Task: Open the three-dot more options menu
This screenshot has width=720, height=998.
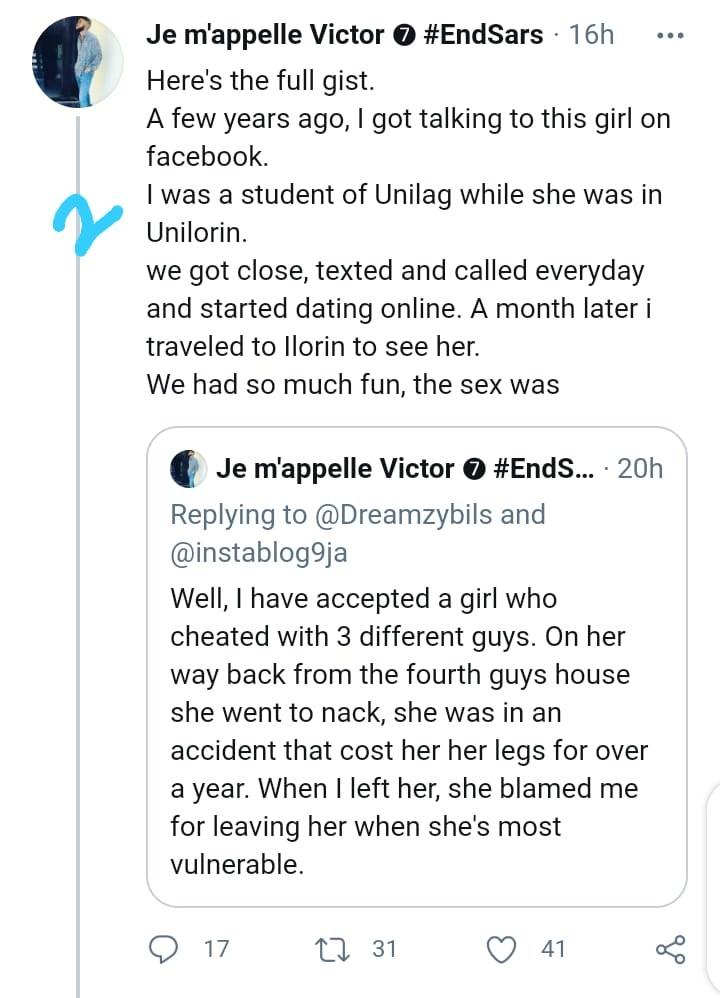Action: 668,35
